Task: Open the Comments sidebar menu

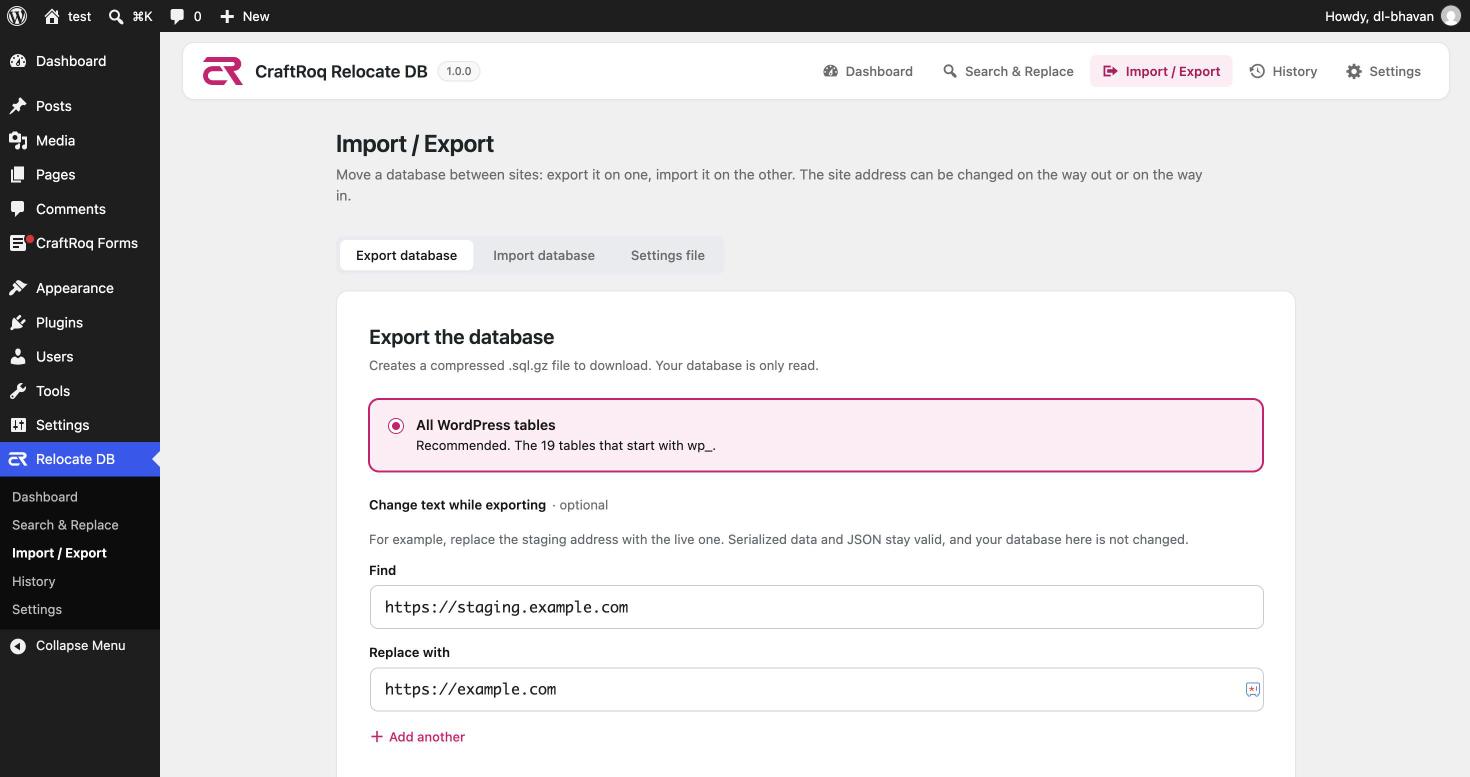Action: point(80,209)
